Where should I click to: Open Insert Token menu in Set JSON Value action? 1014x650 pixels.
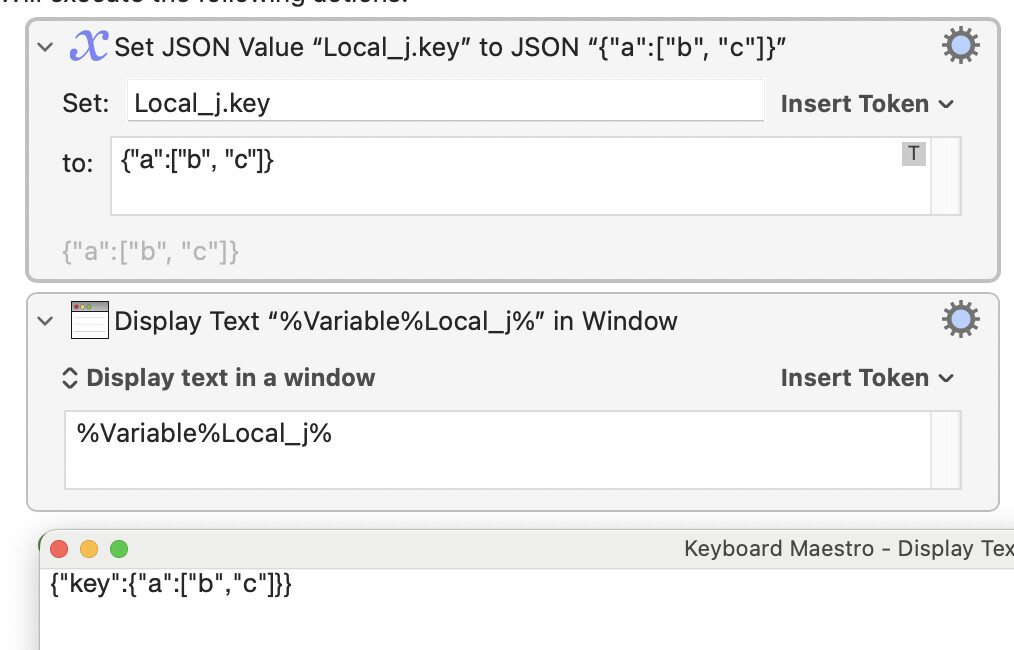click(x=867, y=104)
